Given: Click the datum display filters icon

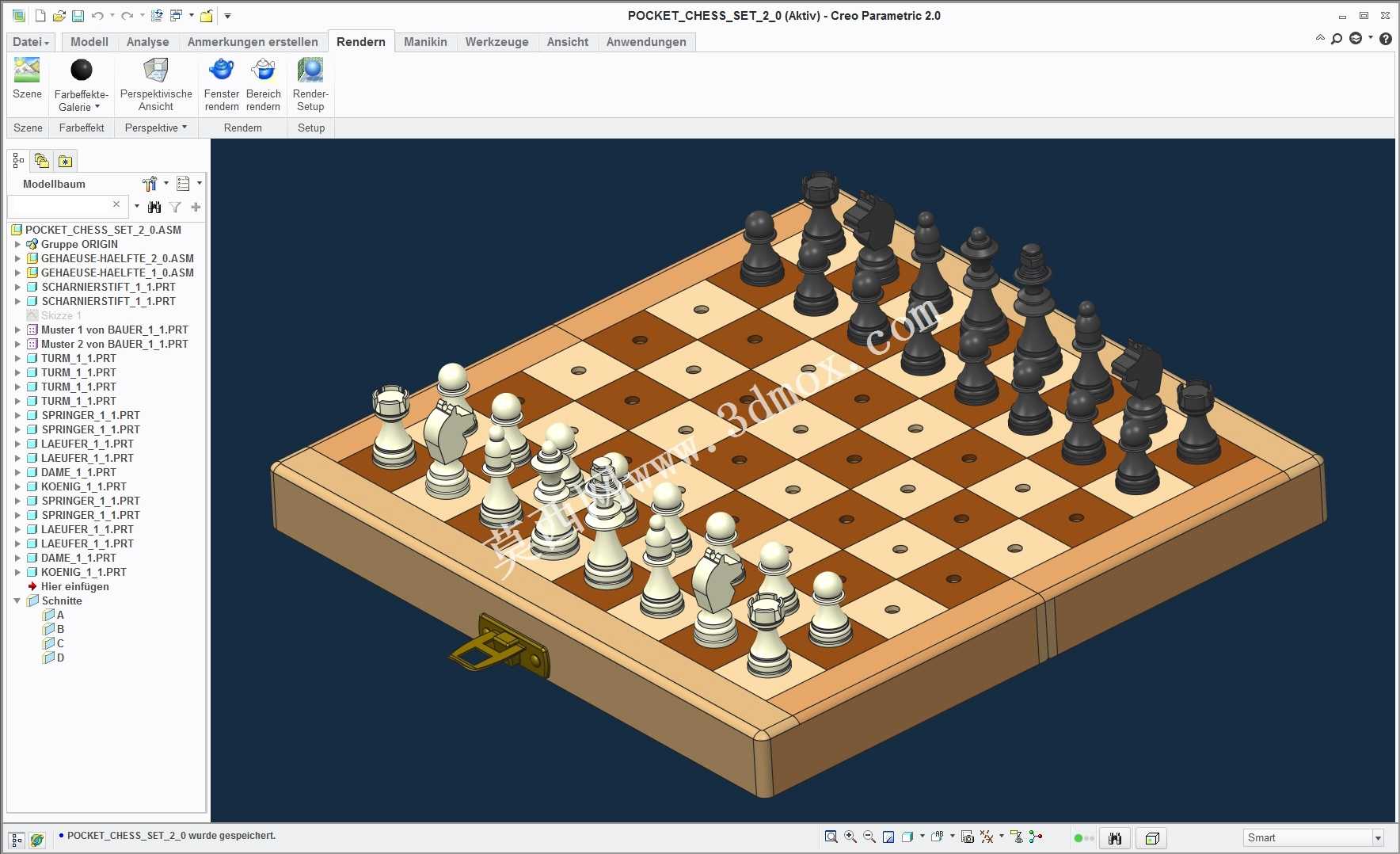Looking at the screenshot, I should (x=987, y=837).
